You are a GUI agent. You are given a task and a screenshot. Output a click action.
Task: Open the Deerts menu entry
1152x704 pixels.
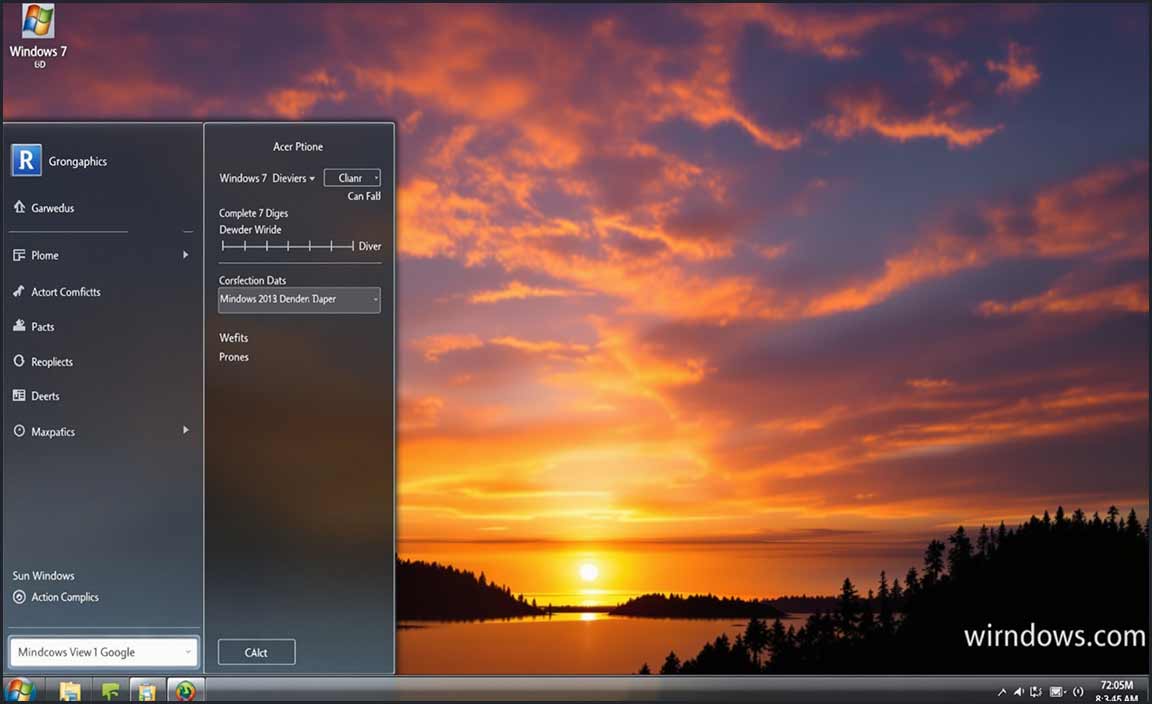[x=45, y=396]
